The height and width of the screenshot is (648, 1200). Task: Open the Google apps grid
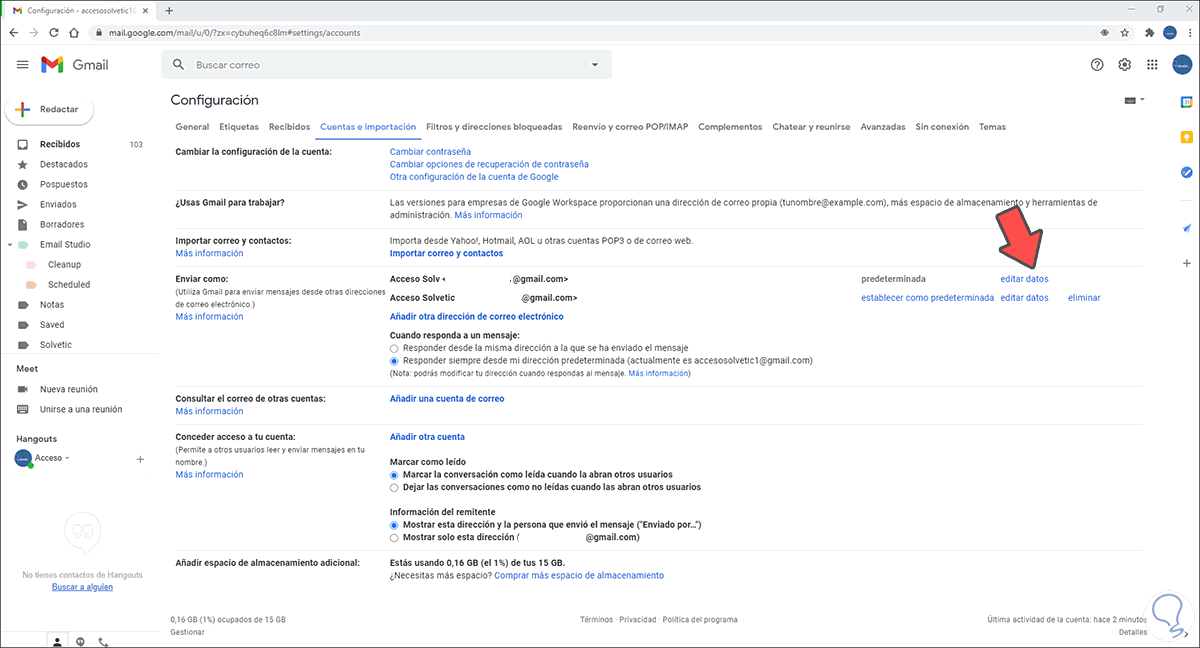1152,65
